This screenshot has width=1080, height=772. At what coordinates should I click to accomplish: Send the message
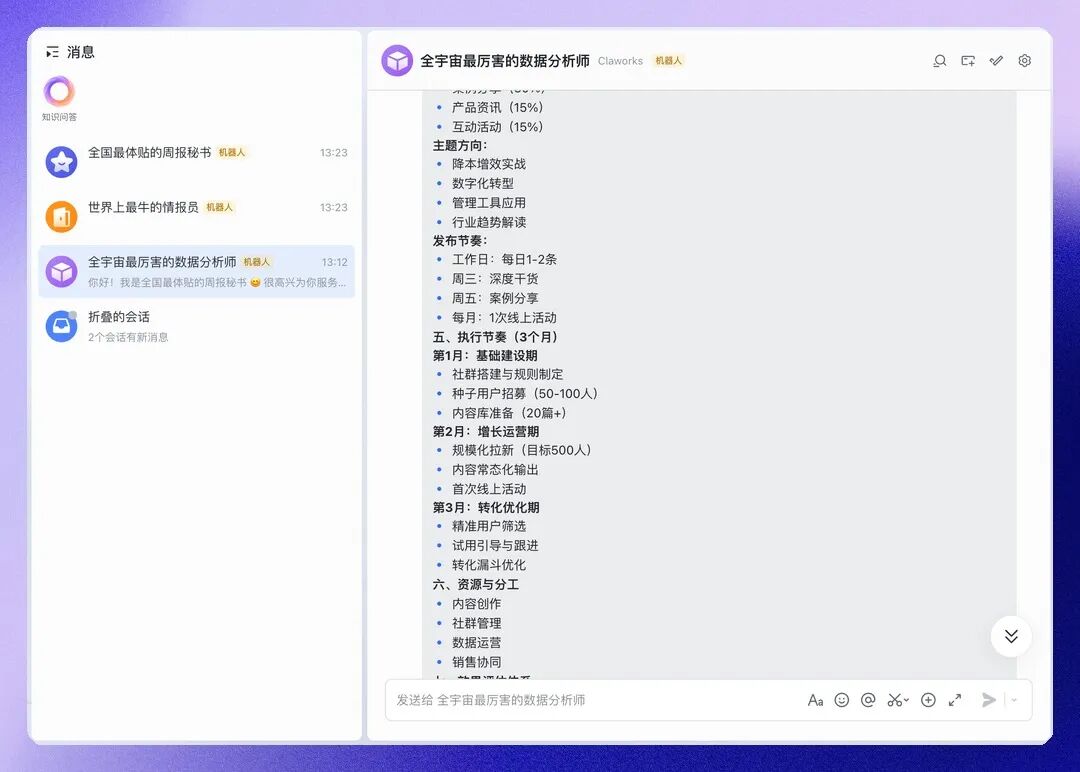(988, 700)
